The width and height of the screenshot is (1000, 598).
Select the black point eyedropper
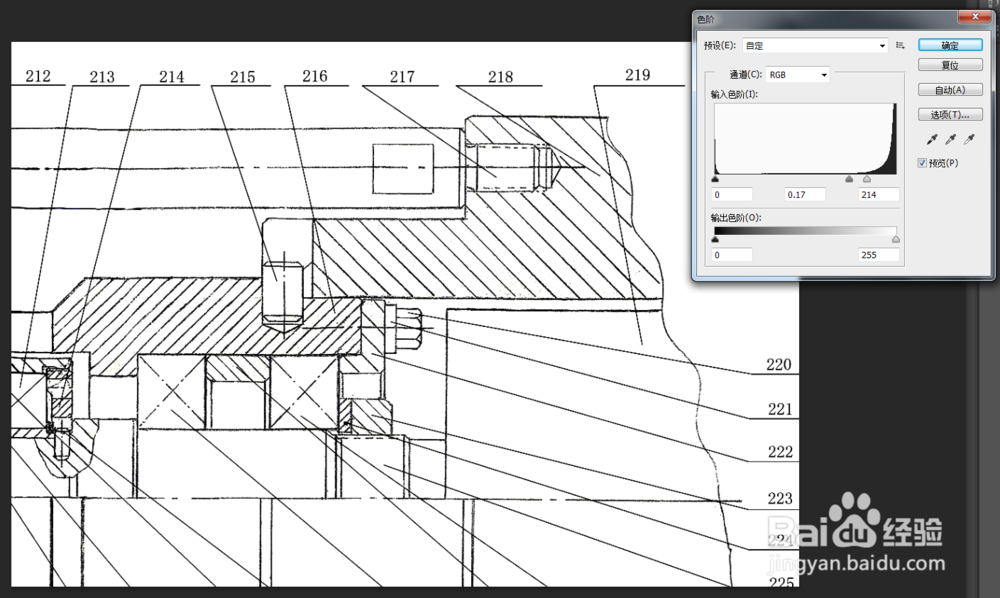932,139
